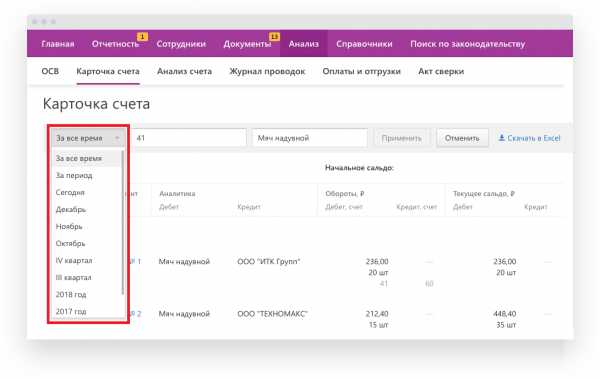Click the account number field with 41
The image size is (600, 379).
(x=188, y=138)
